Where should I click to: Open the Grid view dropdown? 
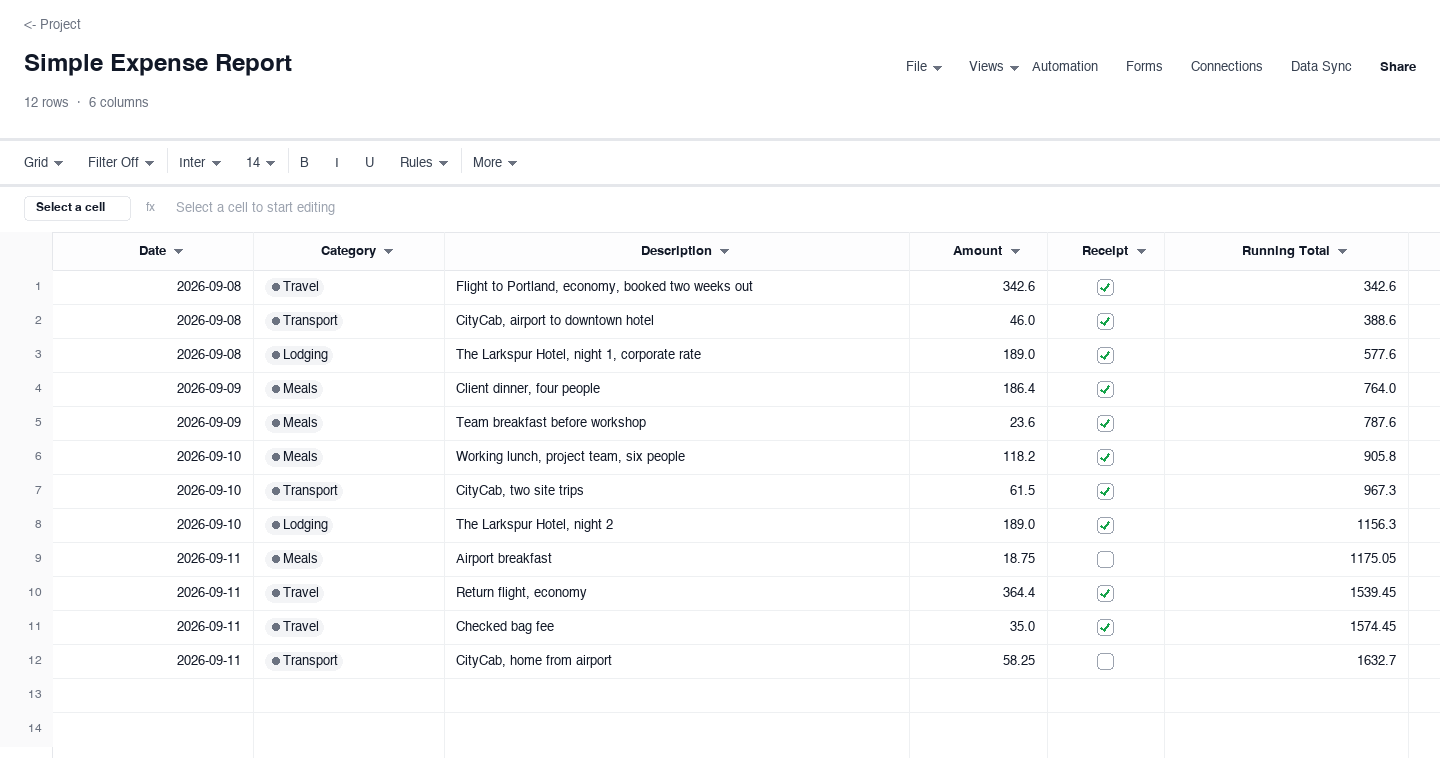(44, 162)
